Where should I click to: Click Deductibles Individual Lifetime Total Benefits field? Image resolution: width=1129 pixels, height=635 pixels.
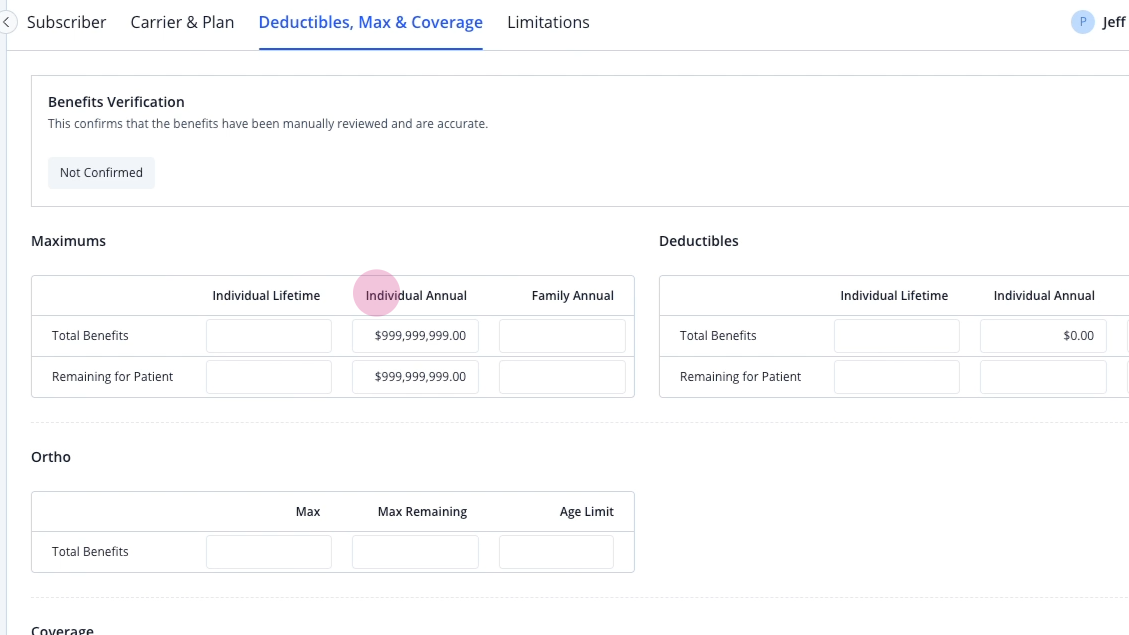[x=896, y=336]
